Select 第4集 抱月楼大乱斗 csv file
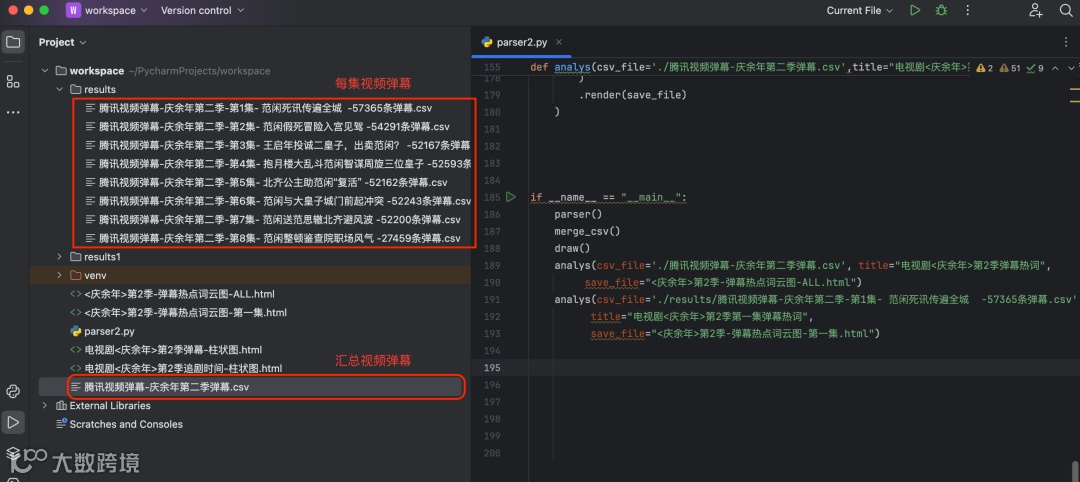 tap(278, 164)
